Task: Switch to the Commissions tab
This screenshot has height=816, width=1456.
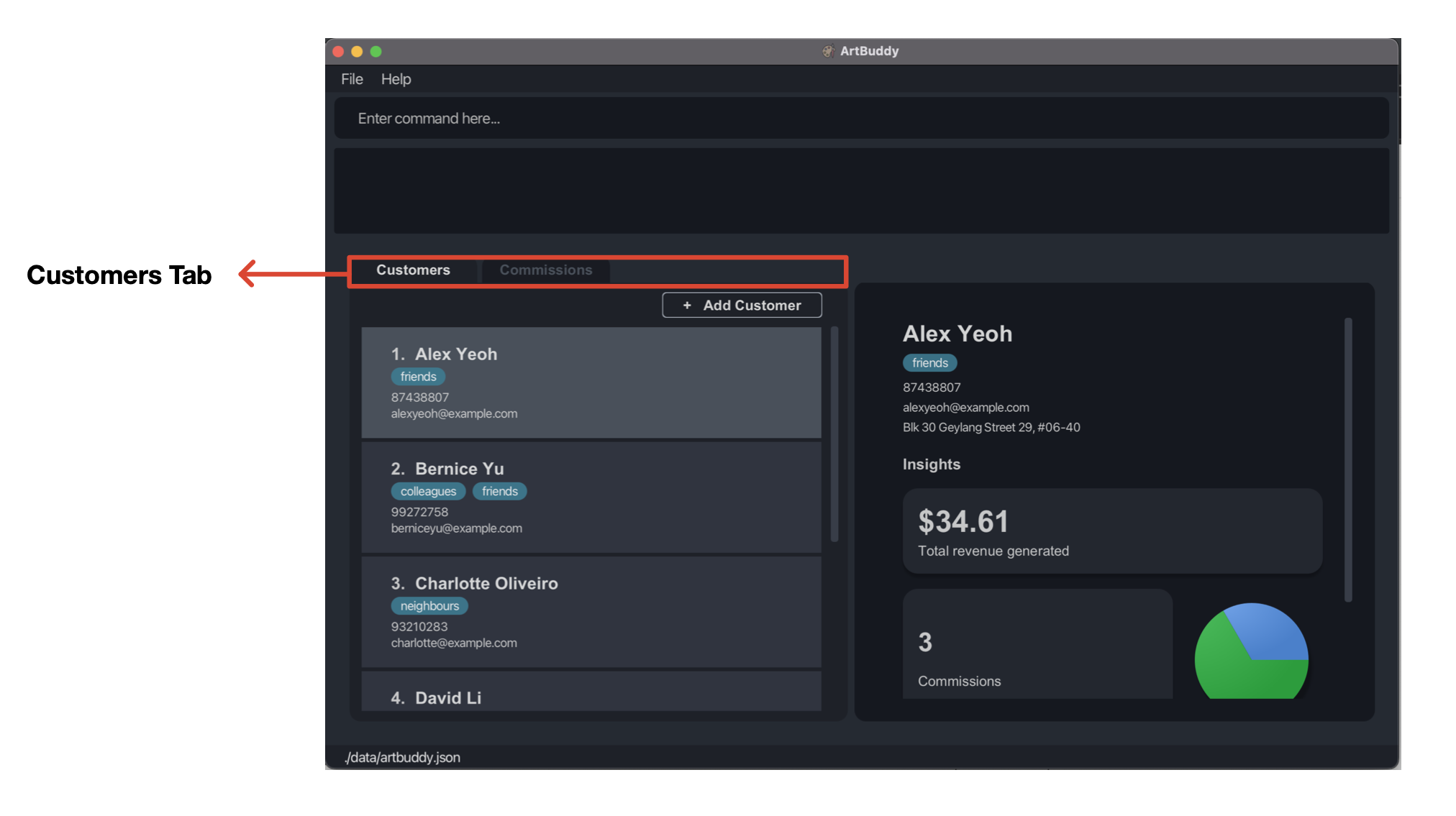Action: [546, 270]
